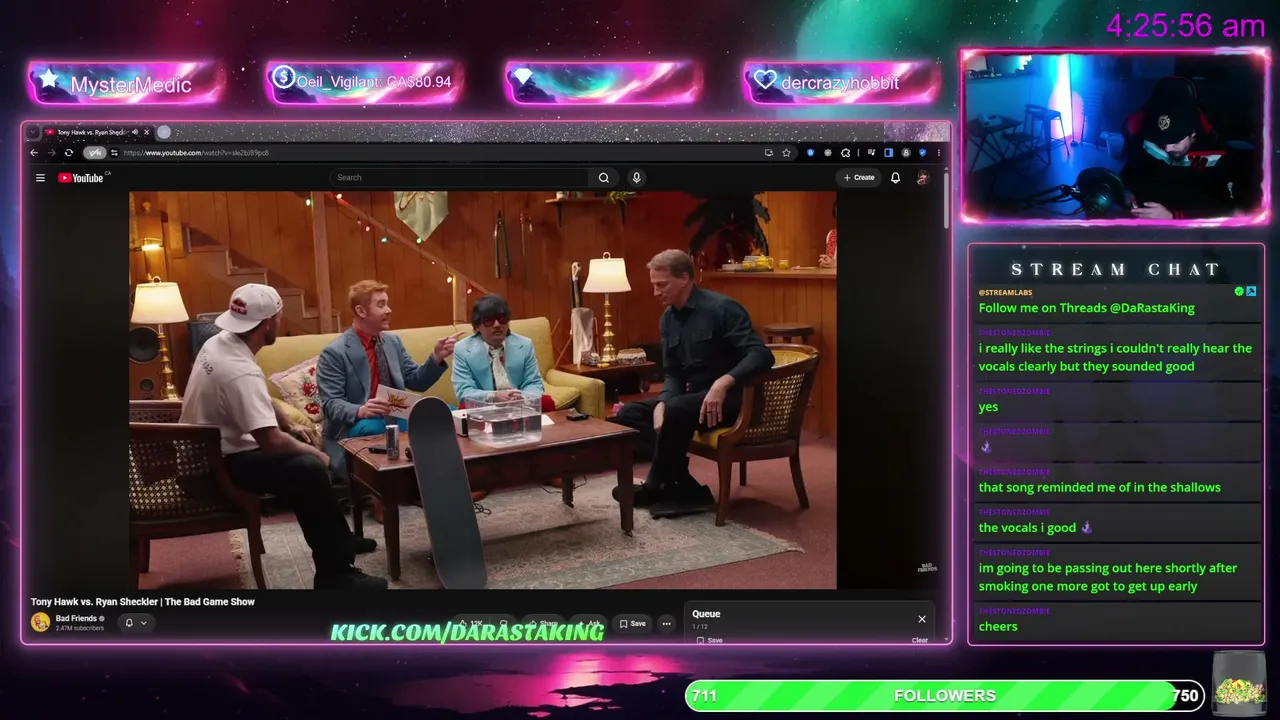Click the site info icon beside the URL

coord(114,153)
